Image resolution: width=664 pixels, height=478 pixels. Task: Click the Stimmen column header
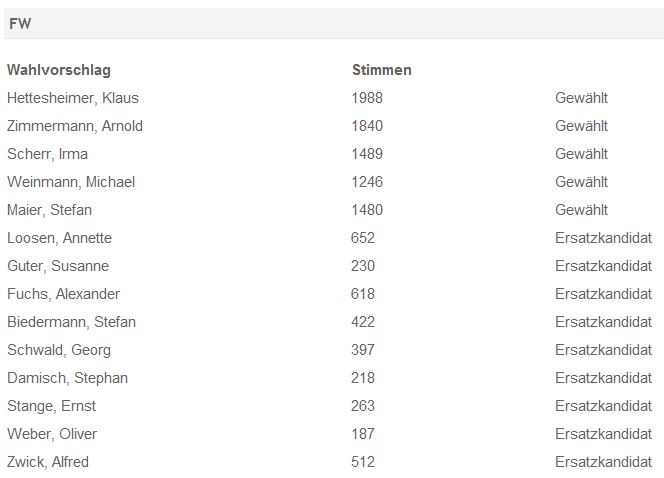pyautogui.click(x=382, y=70)
